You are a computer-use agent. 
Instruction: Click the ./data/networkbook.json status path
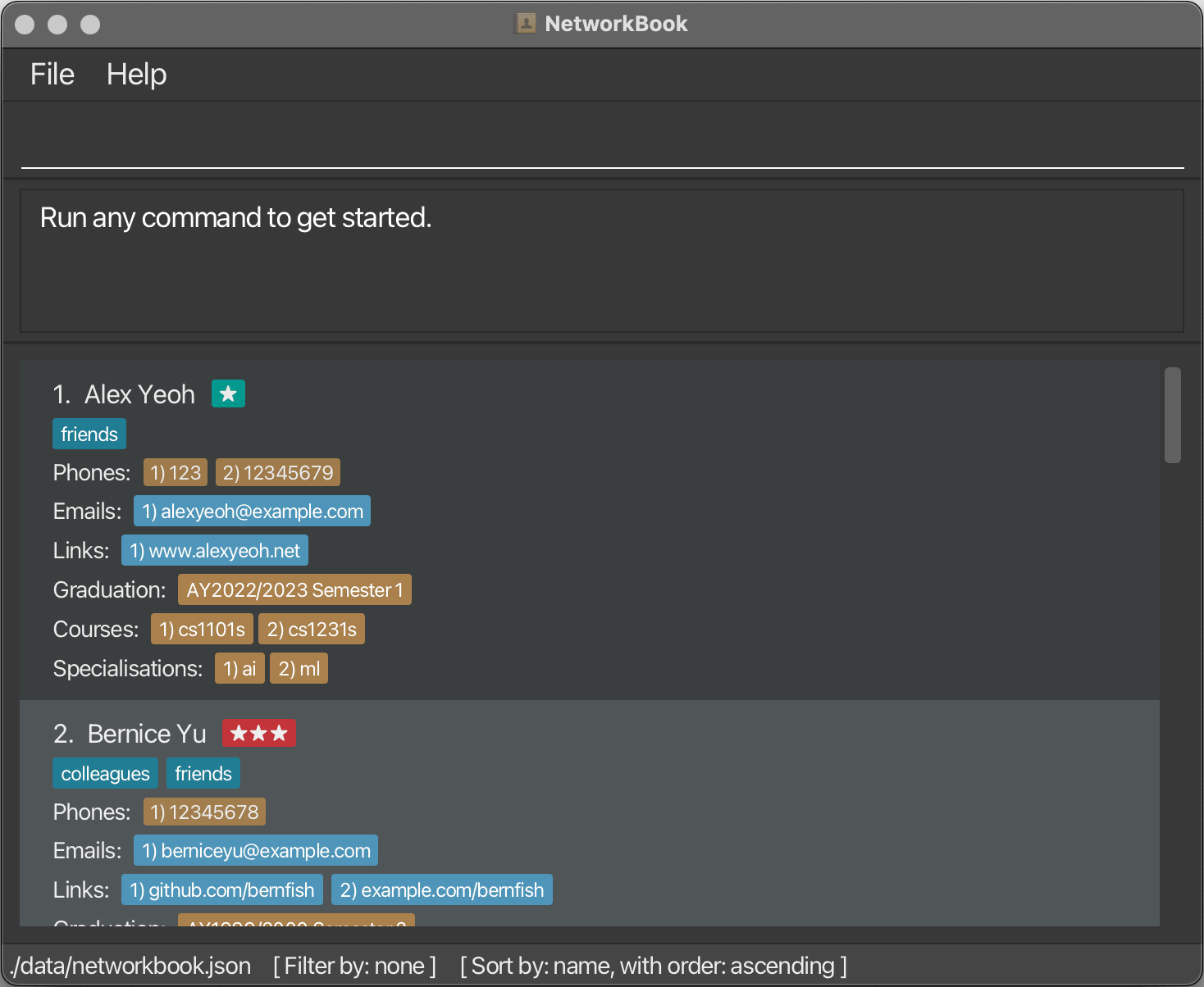[131, 966]
